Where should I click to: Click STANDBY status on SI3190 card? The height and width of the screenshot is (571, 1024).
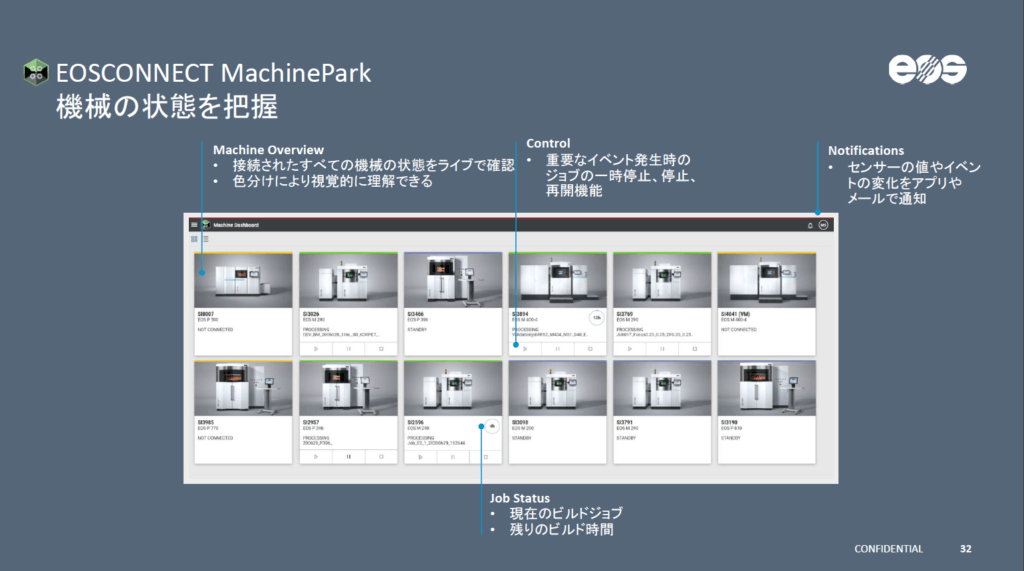[x=731, y=438]
